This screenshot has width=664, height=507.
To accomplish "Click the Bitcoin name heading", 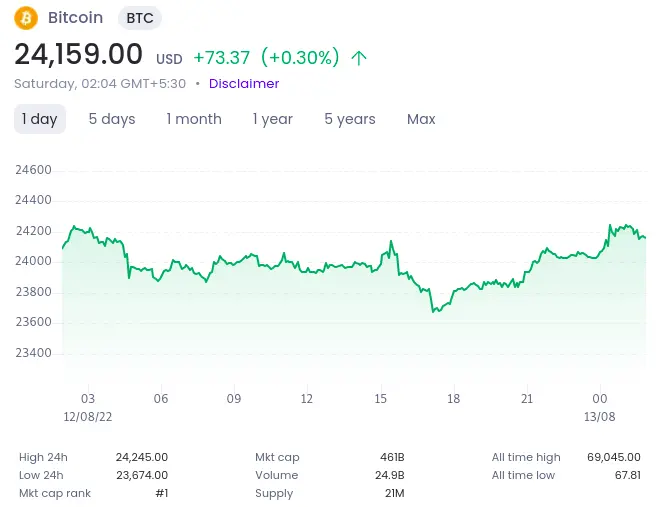I will pyautogui.click(x=75, y=18).
